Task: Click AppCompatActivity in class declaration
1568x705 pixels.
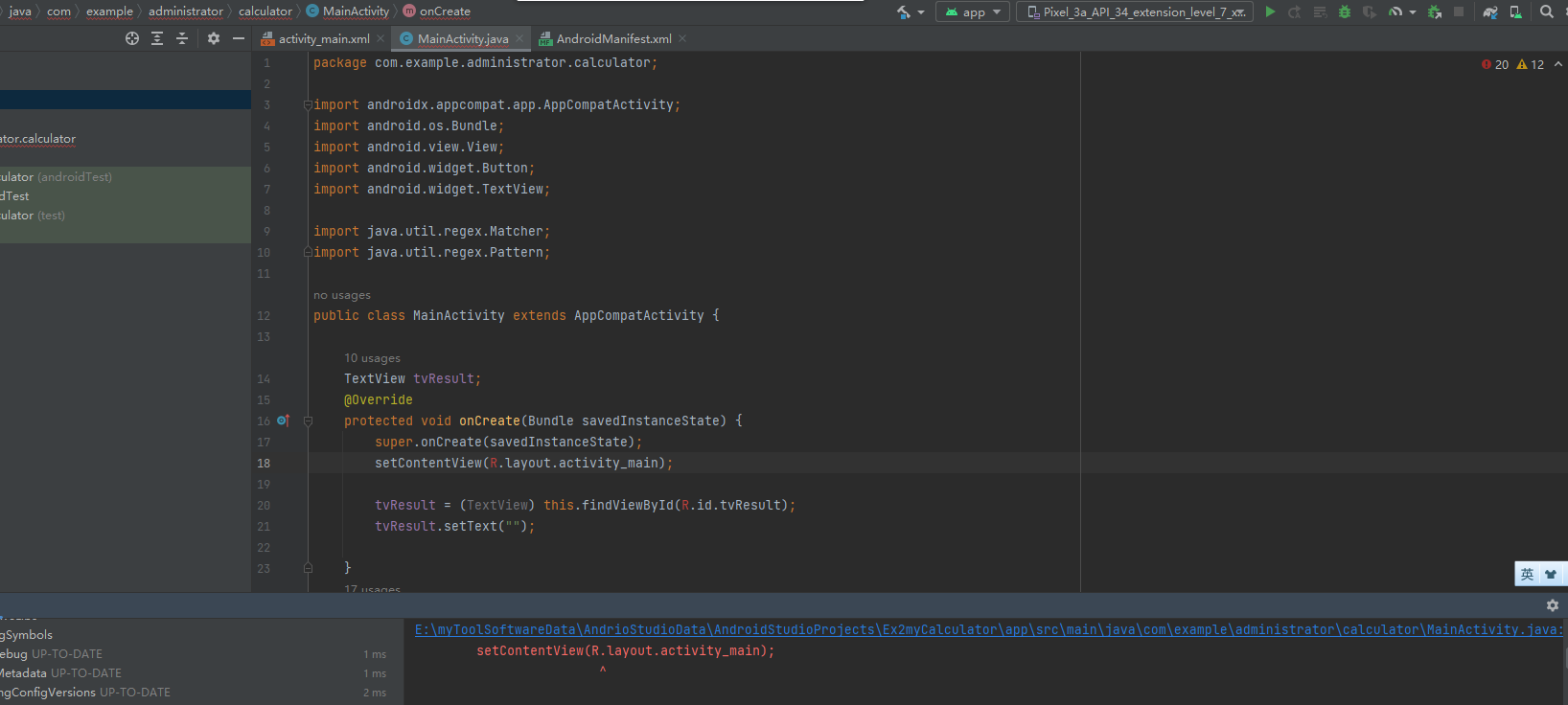Action: pos(638,316)
